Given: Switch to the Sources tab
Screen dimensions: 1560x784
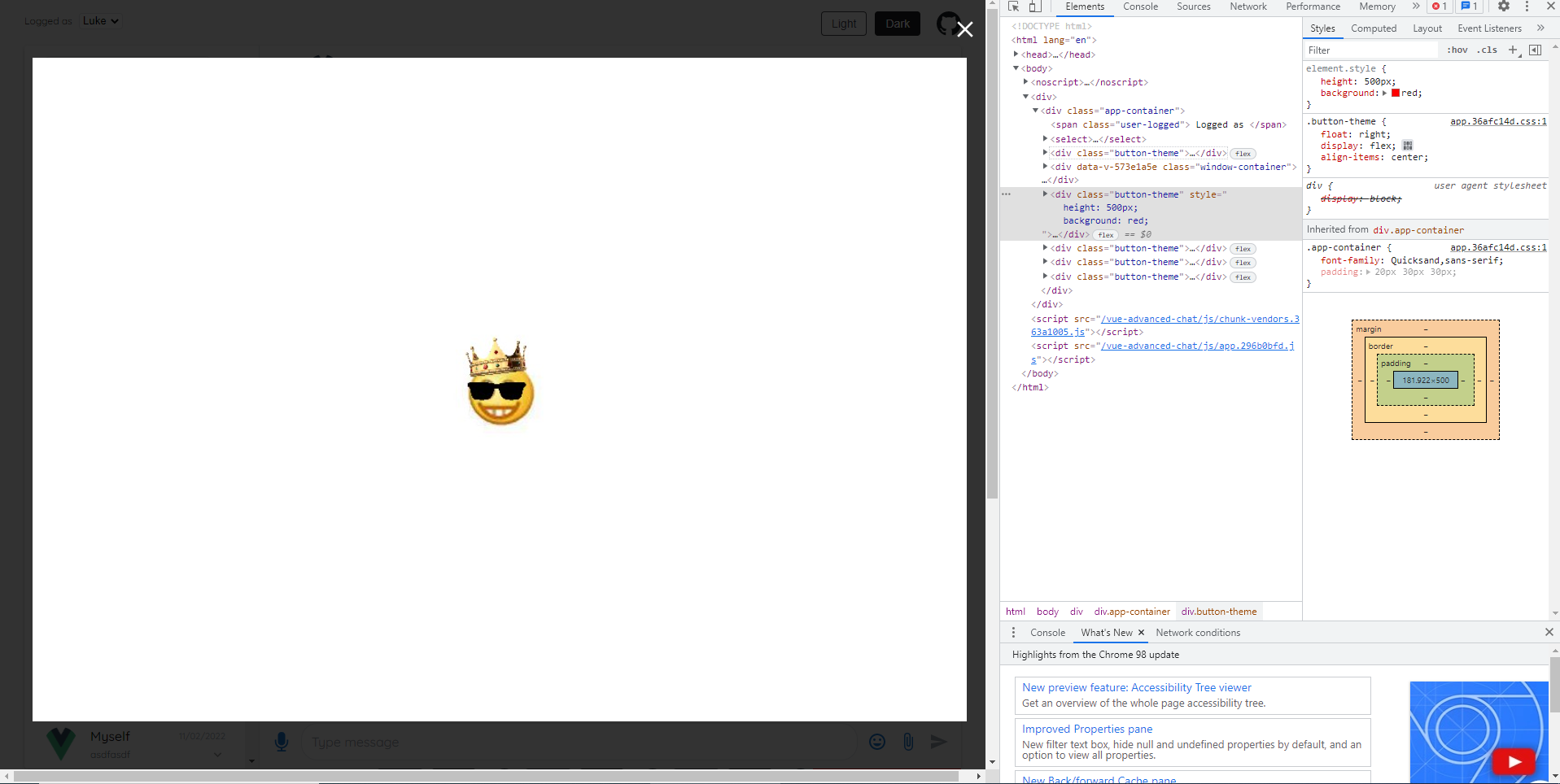Looking at the screenshot, I should [x=1193, y=7].
